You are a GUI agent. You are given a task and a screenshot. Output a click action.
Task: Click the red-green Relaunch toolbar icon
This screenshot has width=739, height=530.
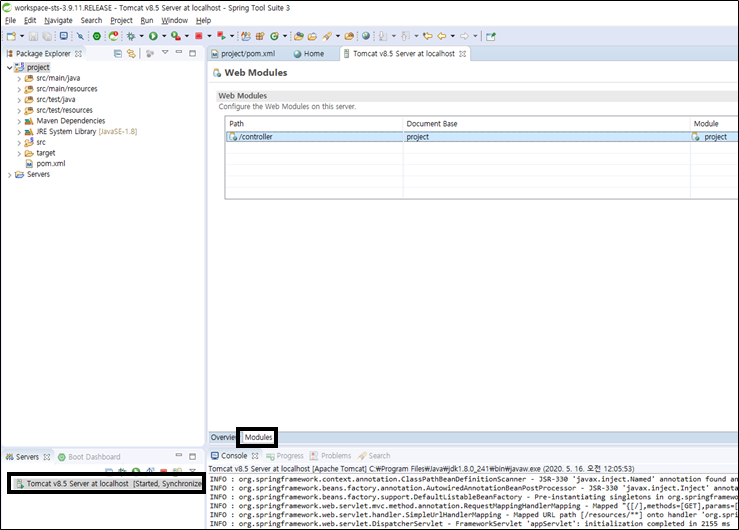(221, 36)
